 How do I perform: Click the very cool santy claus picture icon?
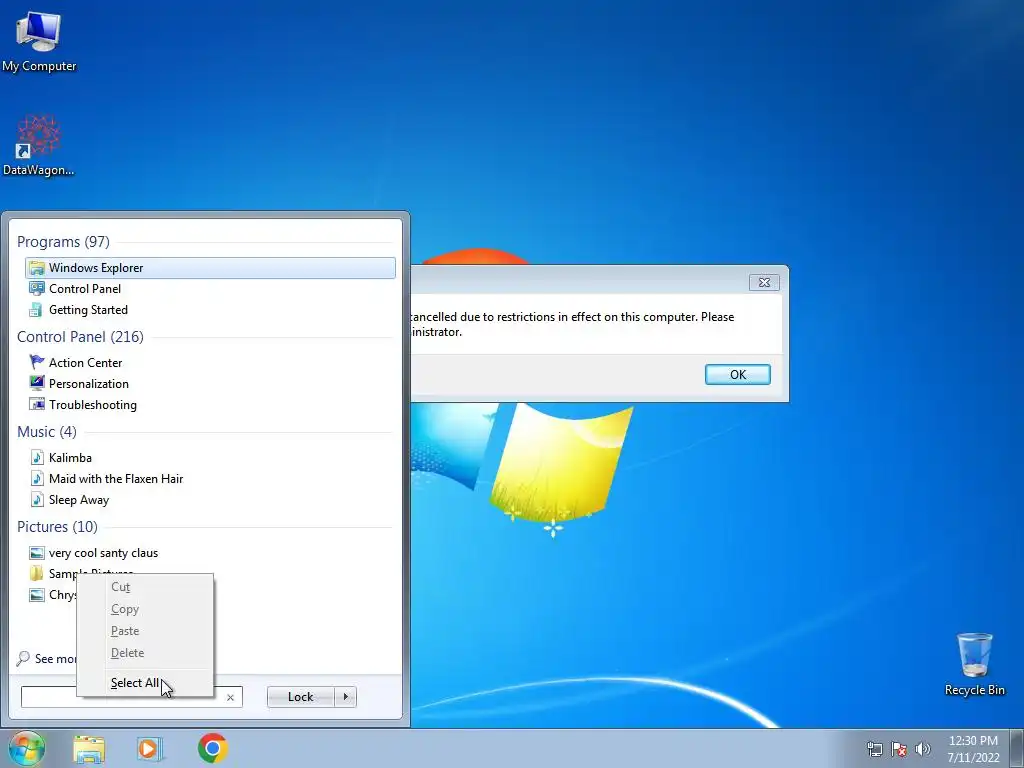(x=37, y=552)
